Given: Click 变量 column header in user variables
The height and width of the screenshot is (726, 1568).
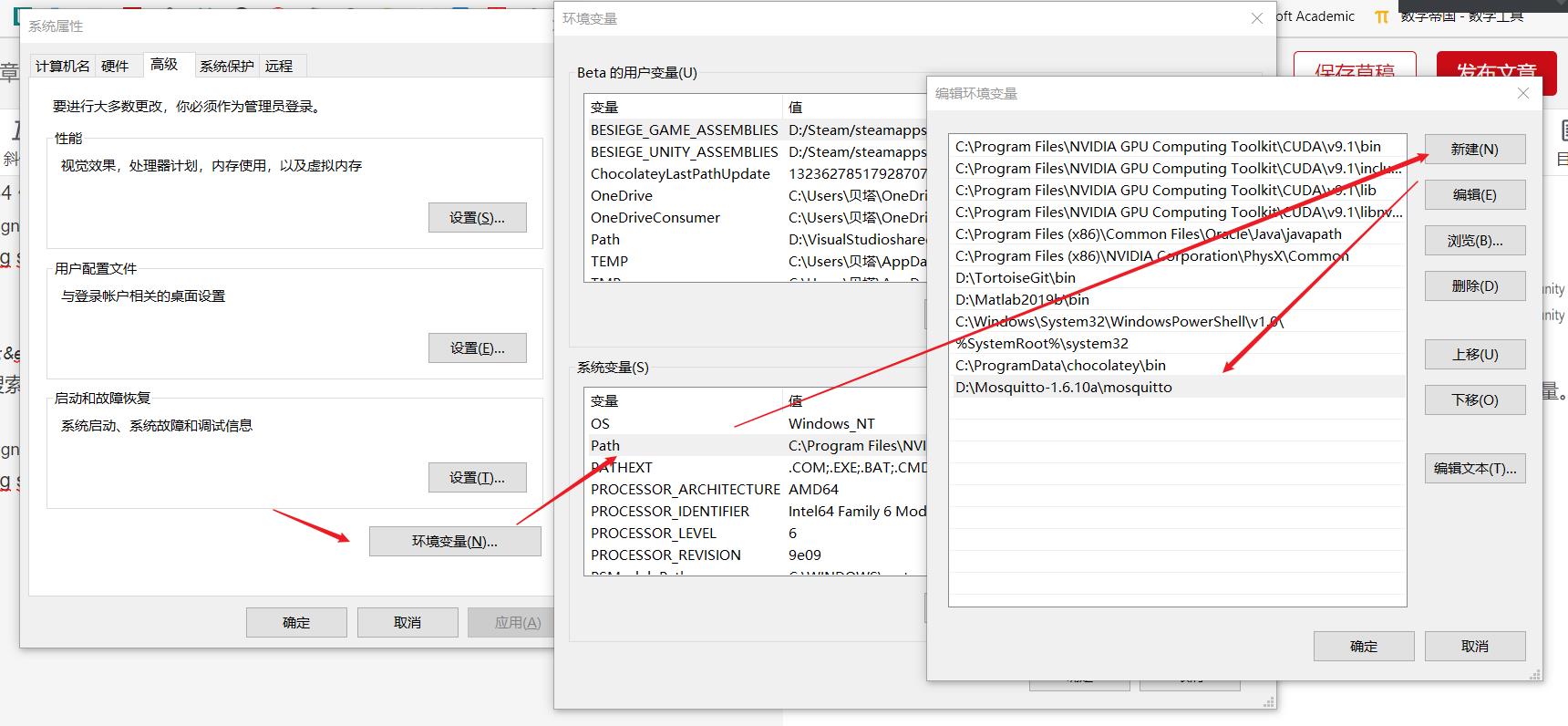Looking at the screenshot, I should point(684,107).
